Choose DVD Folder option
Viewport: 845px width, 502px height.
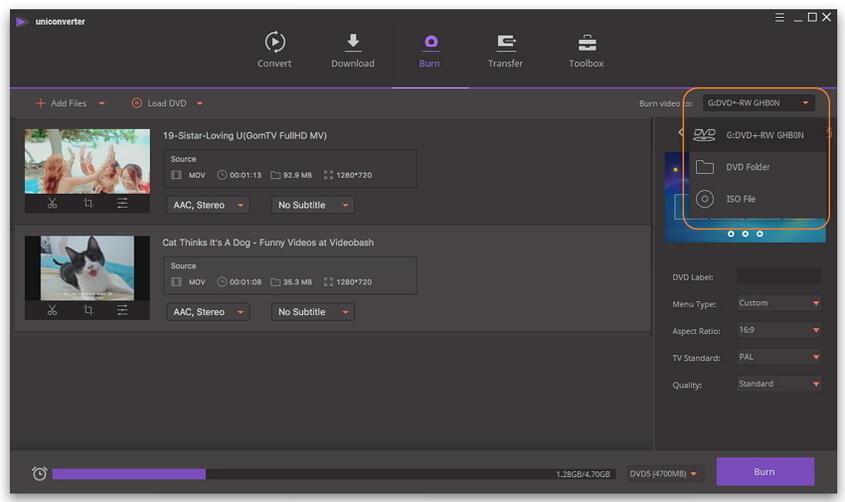click(758, 167)
